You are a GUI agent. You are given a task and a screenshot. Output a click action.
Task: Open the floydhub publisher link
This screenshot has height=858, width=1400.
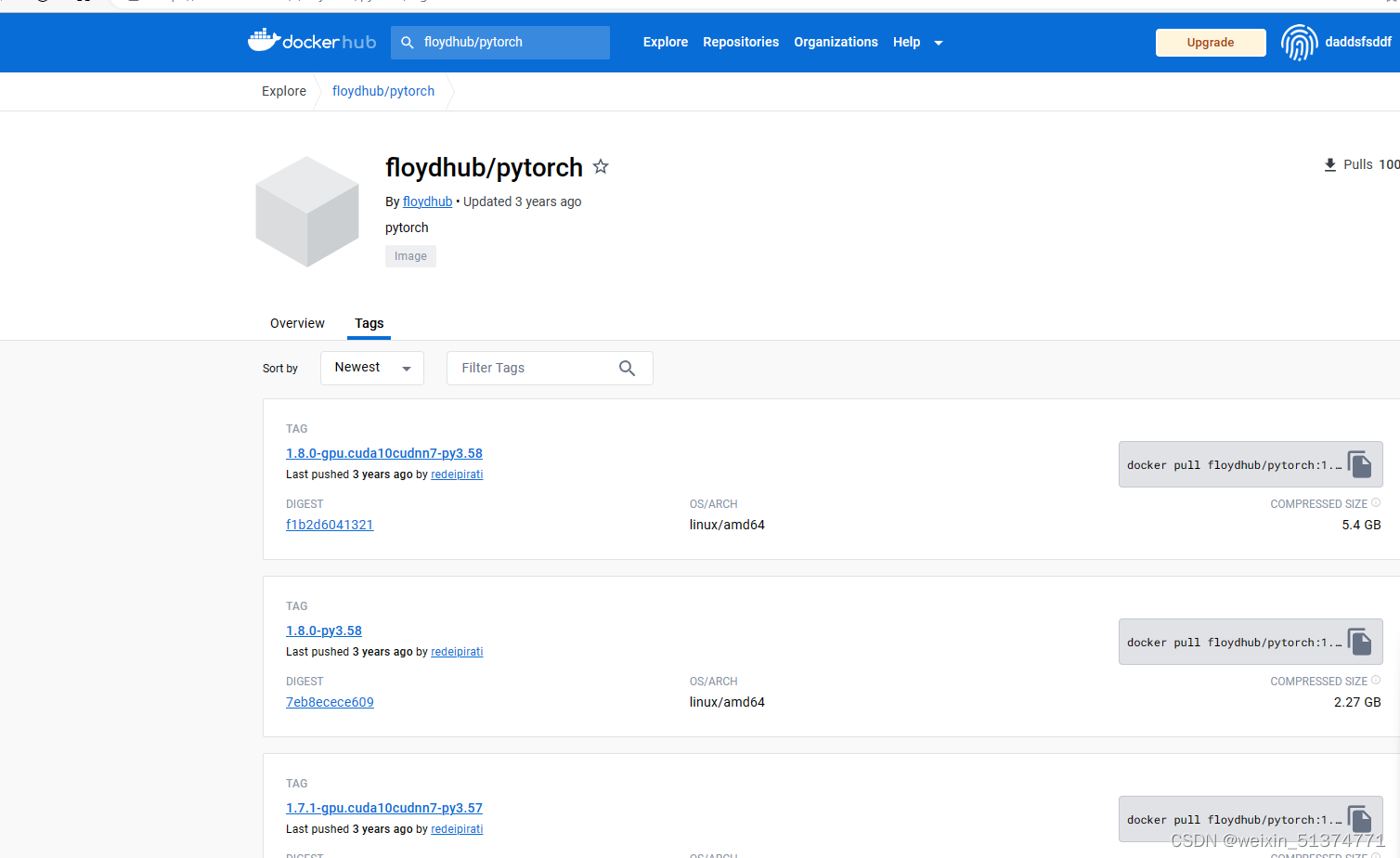pyautogui.click(x=427, y=201)
